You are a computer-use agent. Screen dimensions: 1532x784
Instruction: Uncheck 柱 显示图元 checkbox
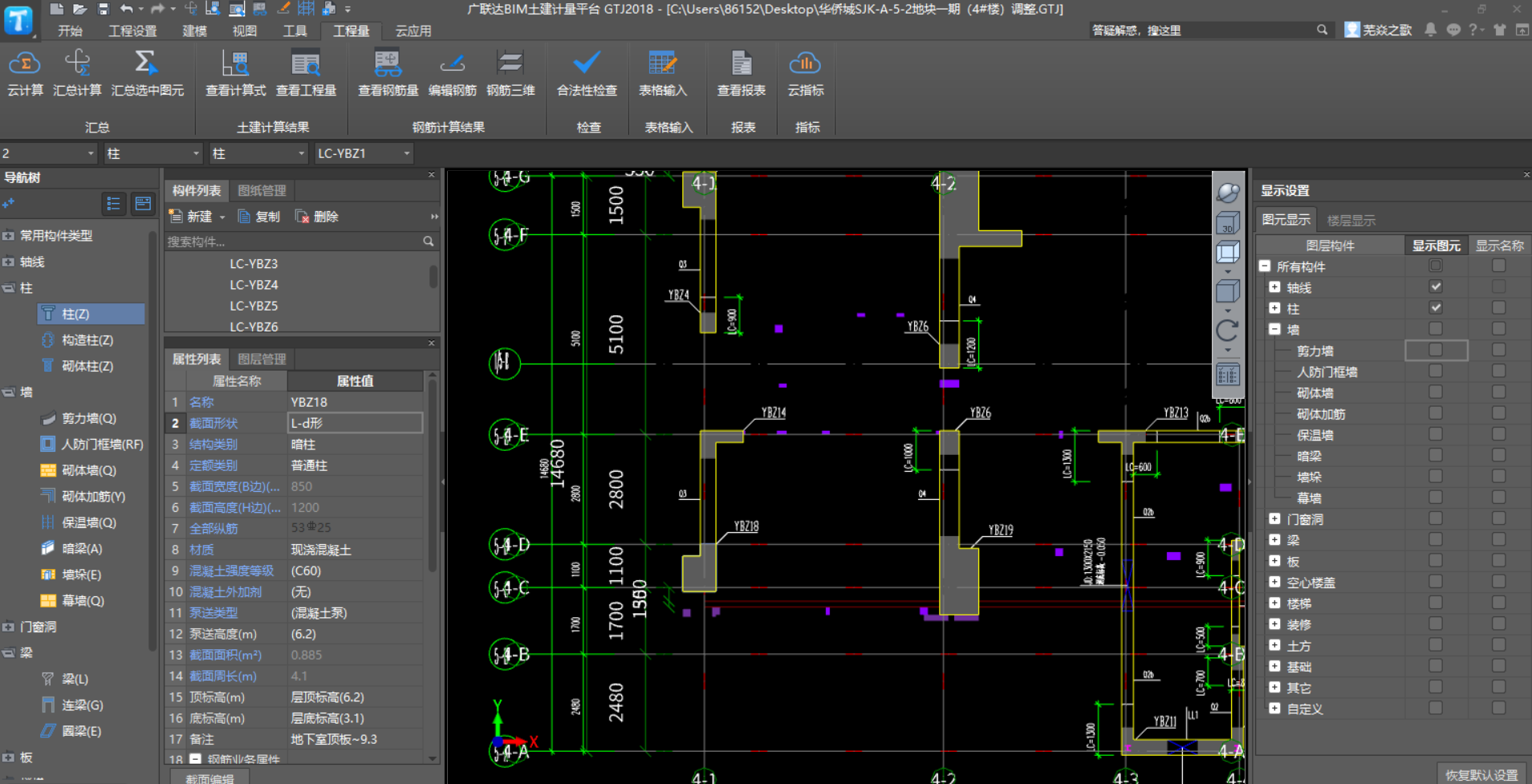point(1436,307)
